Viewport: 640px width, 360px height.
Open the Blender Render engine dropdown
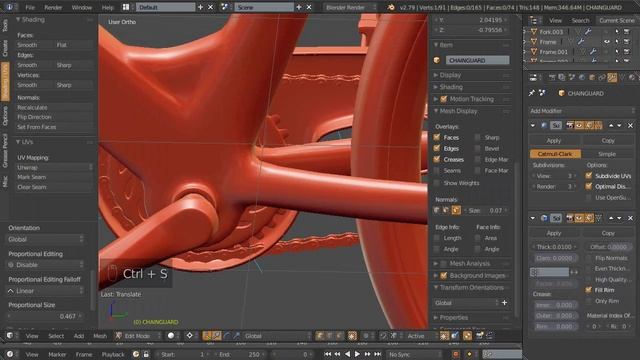coord(351,7)
